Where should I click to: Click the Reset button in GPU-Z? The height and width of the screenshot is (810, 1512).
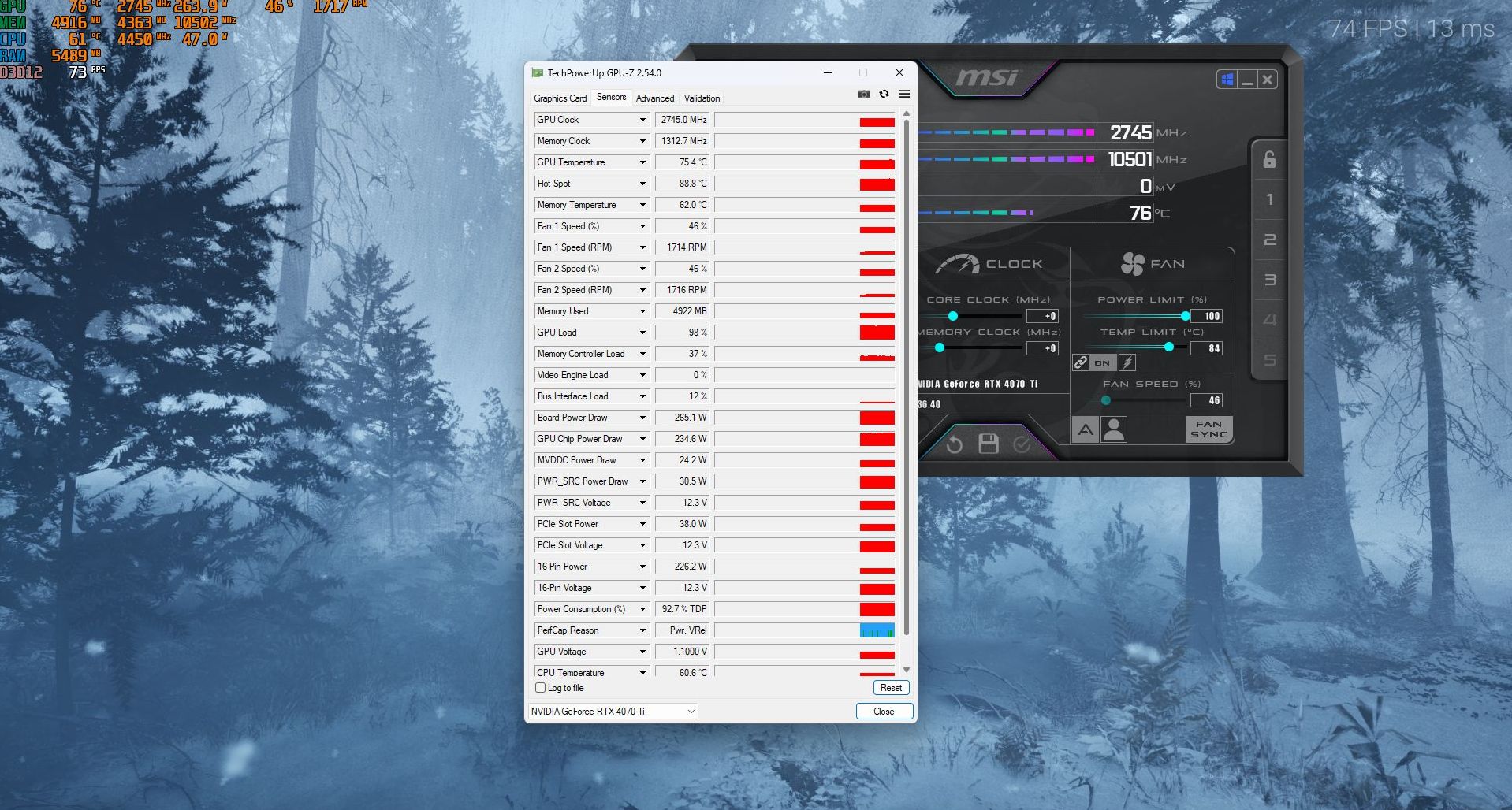click(890, 687)
